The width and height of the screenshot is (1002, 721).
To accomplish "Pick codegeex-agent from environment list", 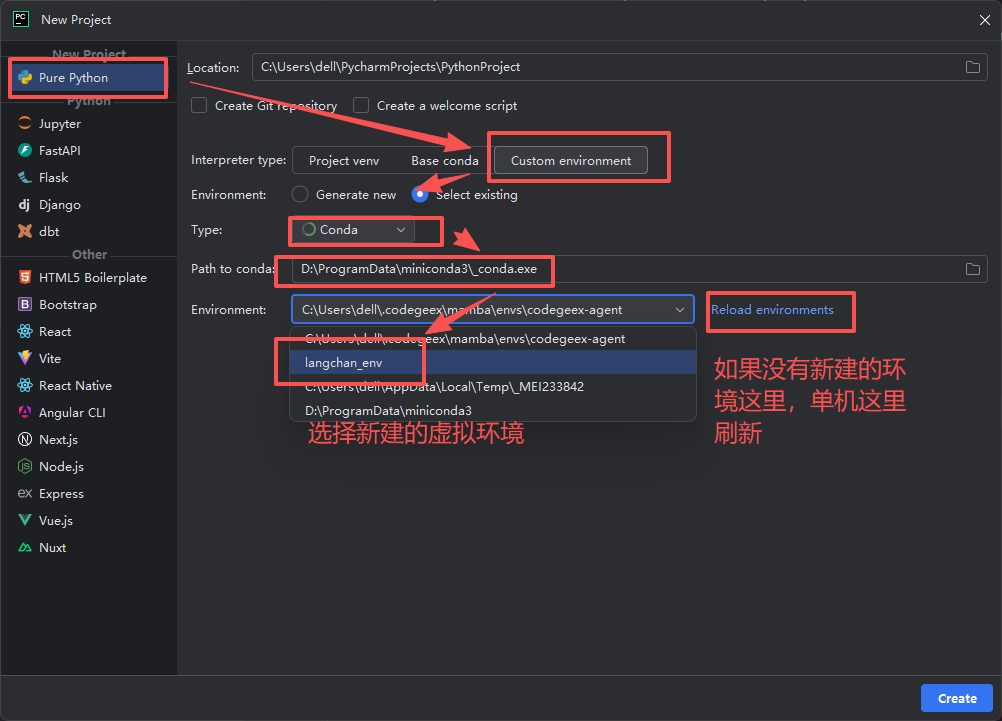I will coord(493,339).
